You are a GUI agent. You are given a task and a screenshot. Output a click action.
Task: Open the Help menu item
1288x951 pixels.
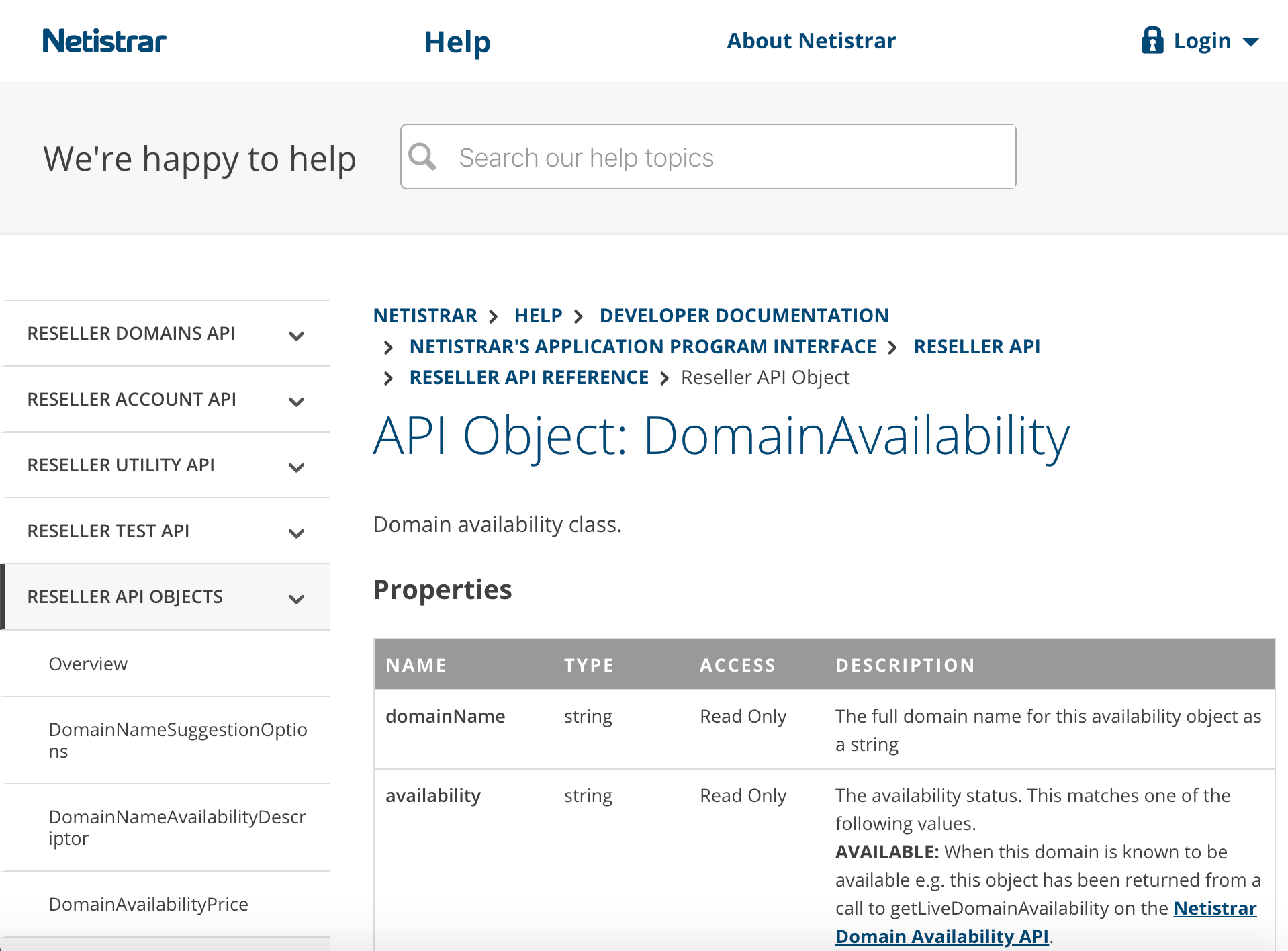click(457, 42)
